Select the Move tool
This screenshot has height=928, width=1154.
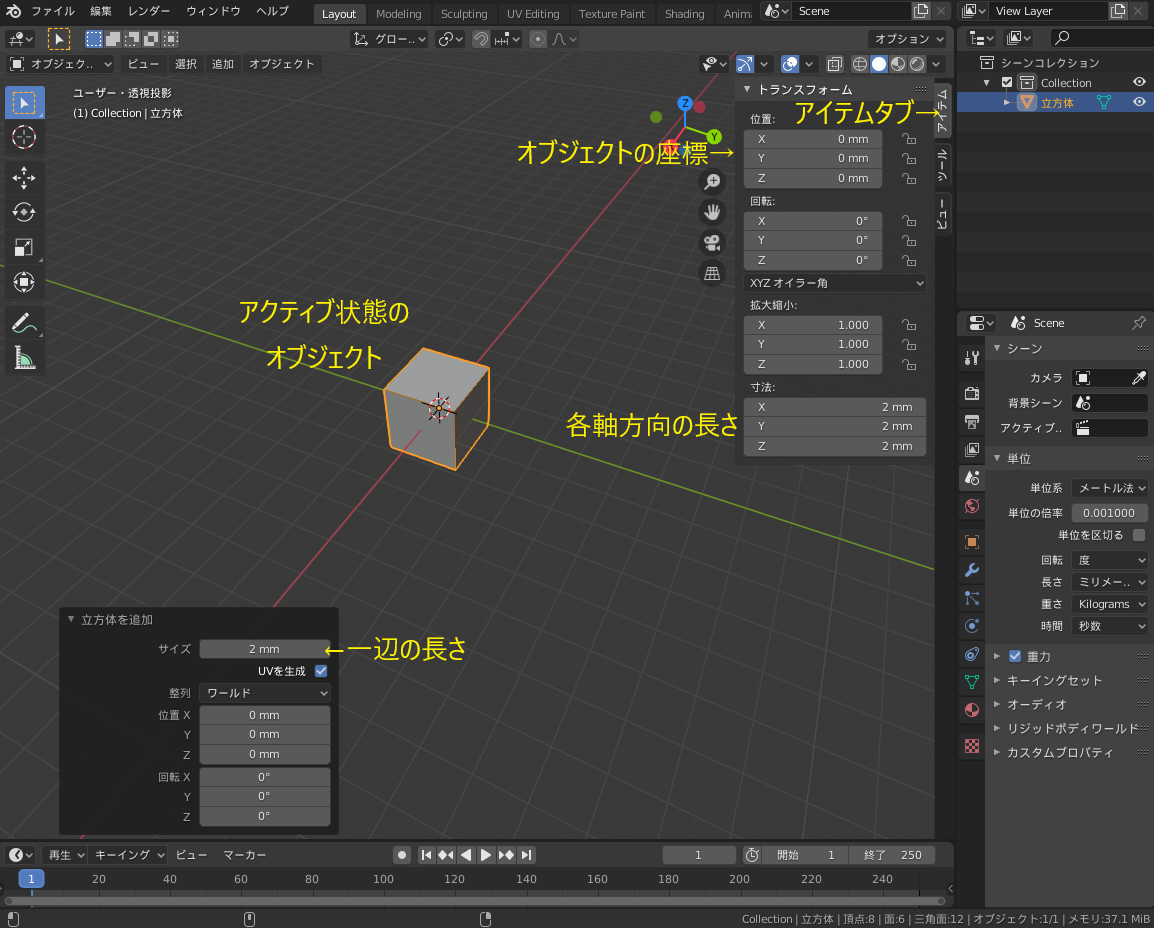tap(24, 177)
